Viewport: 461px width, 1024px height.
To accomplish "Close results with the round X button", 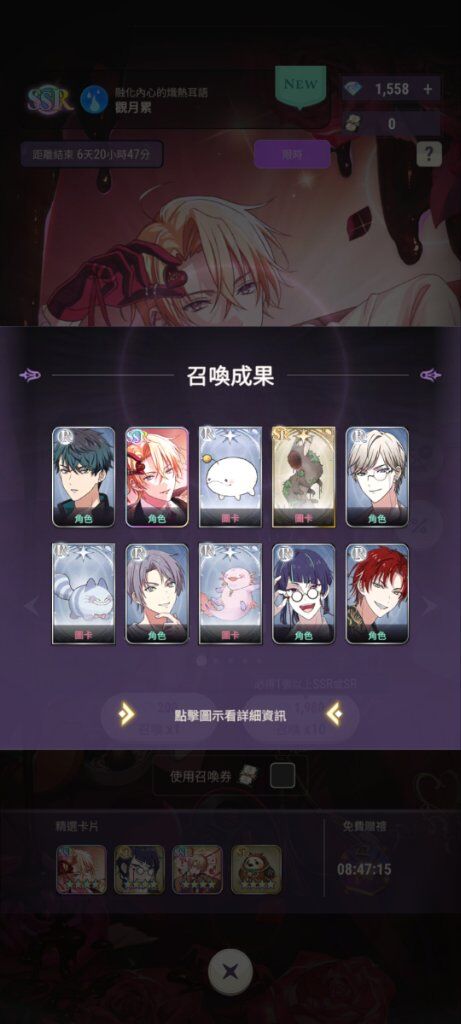I will 230,972.
